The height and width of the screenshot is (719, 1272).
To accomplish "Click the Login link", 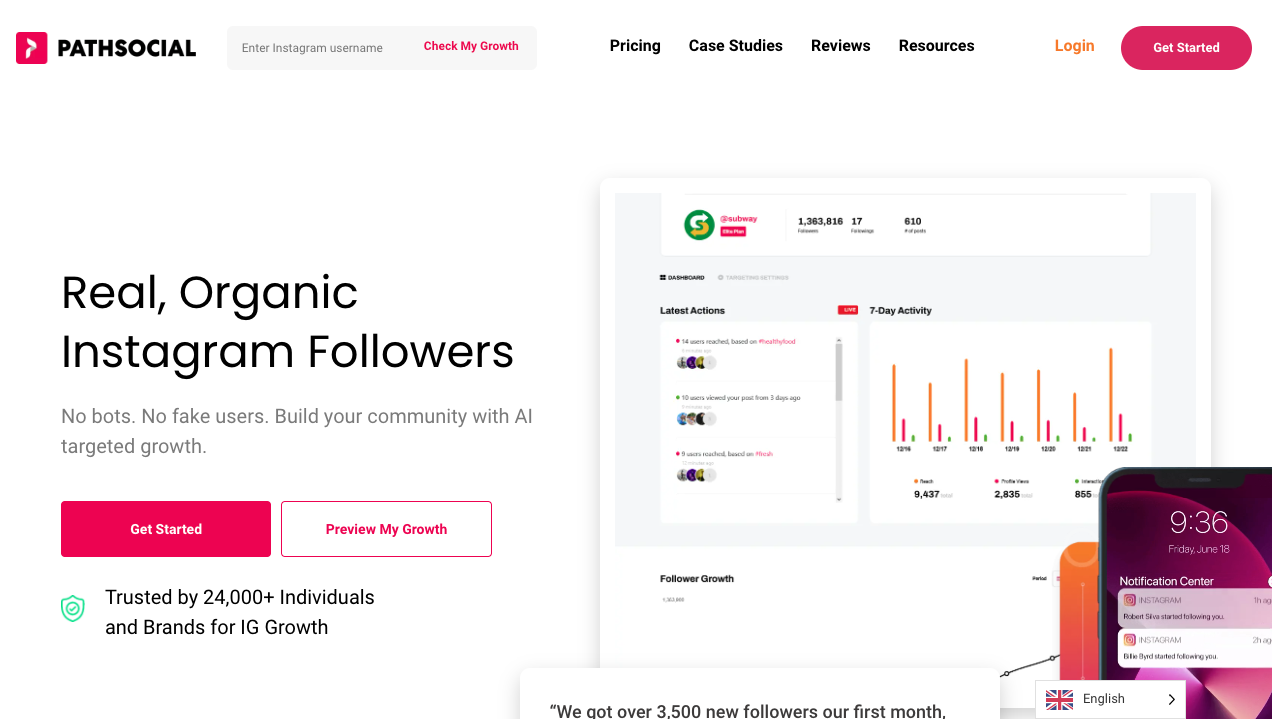I will [1074, 46].
